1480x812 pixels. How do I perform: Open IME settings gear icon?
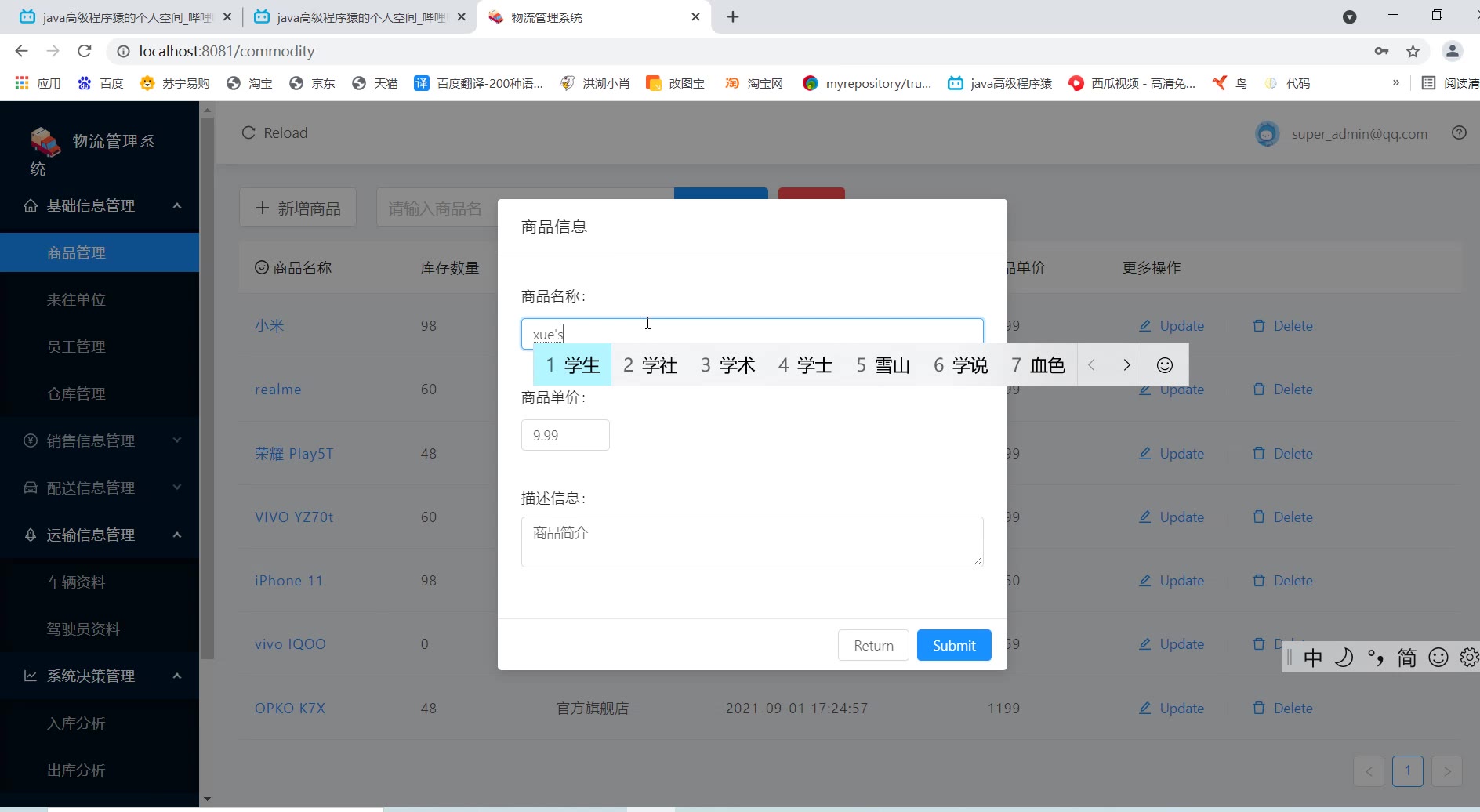1469,658
